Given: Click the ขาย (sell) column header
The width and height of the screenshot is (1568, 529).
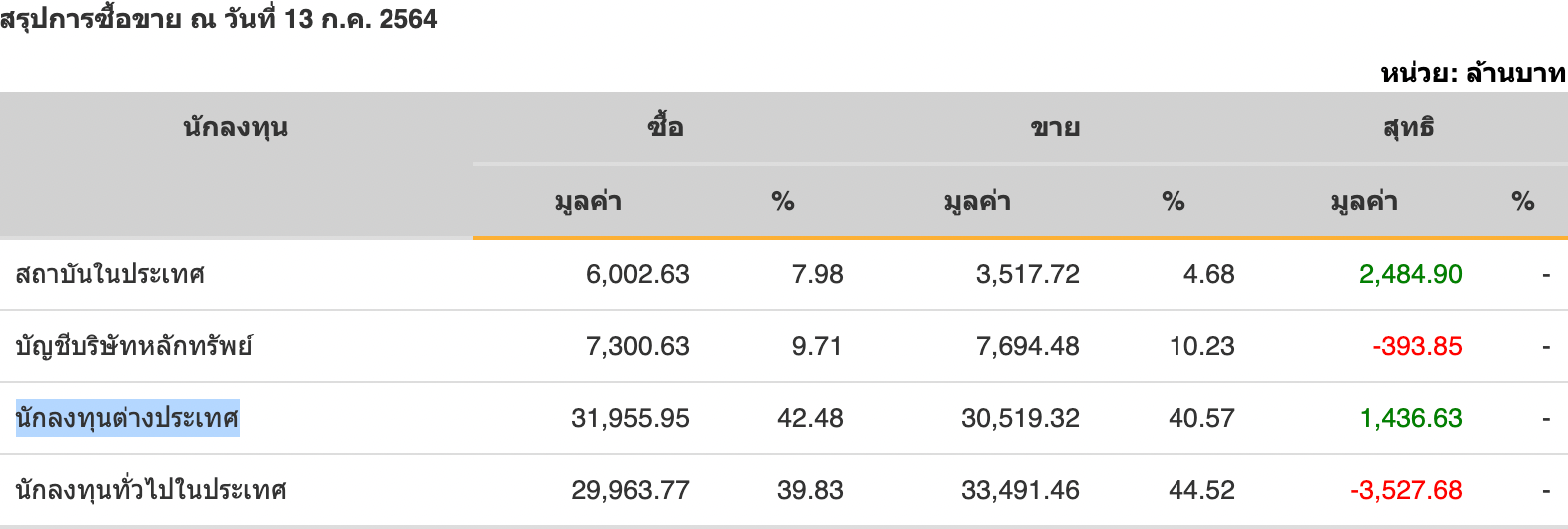Looking at the screenshot, I should pos(1055,127).
